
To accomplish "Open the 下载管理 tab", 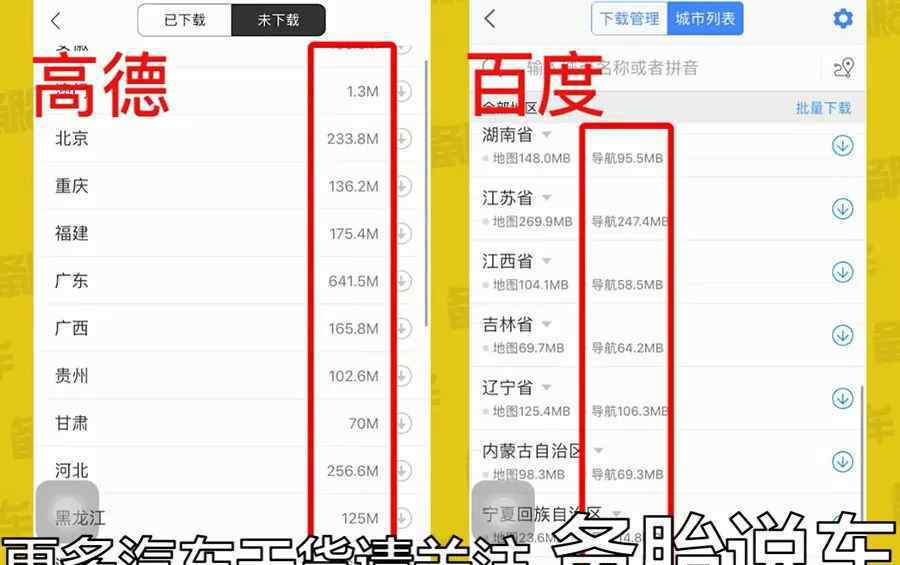I will 630,19.
